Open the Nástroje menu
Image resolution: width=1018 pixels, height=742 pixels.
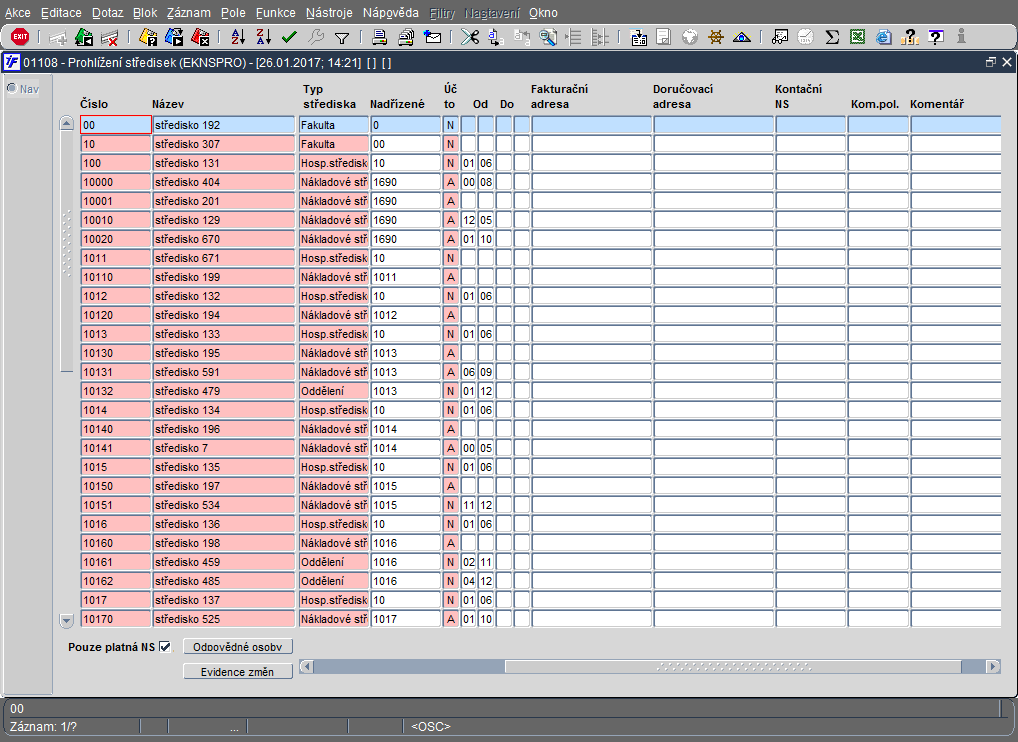329,12
